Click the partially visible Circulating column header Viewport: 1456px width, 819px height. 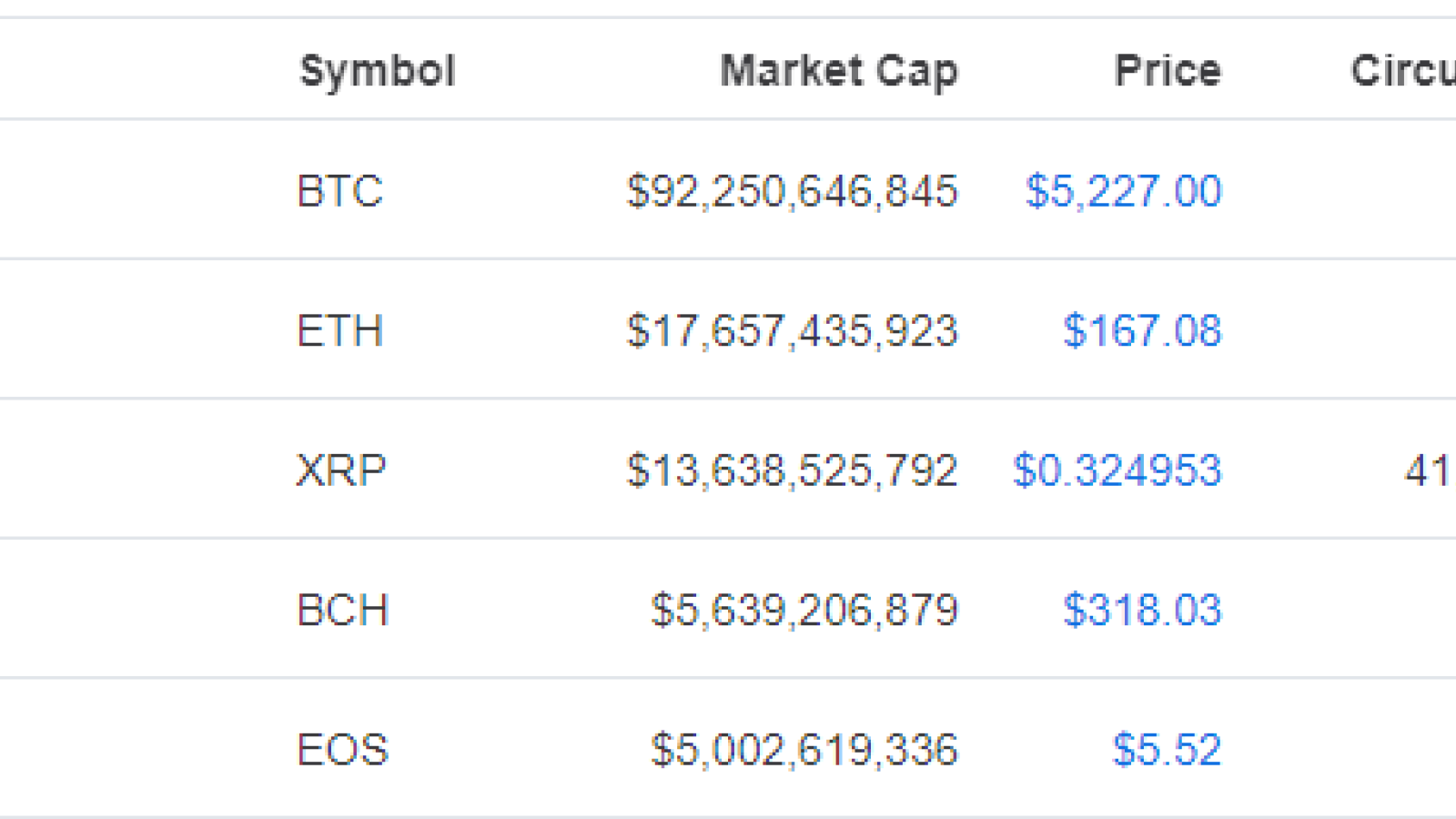[x=1403, y=71]
